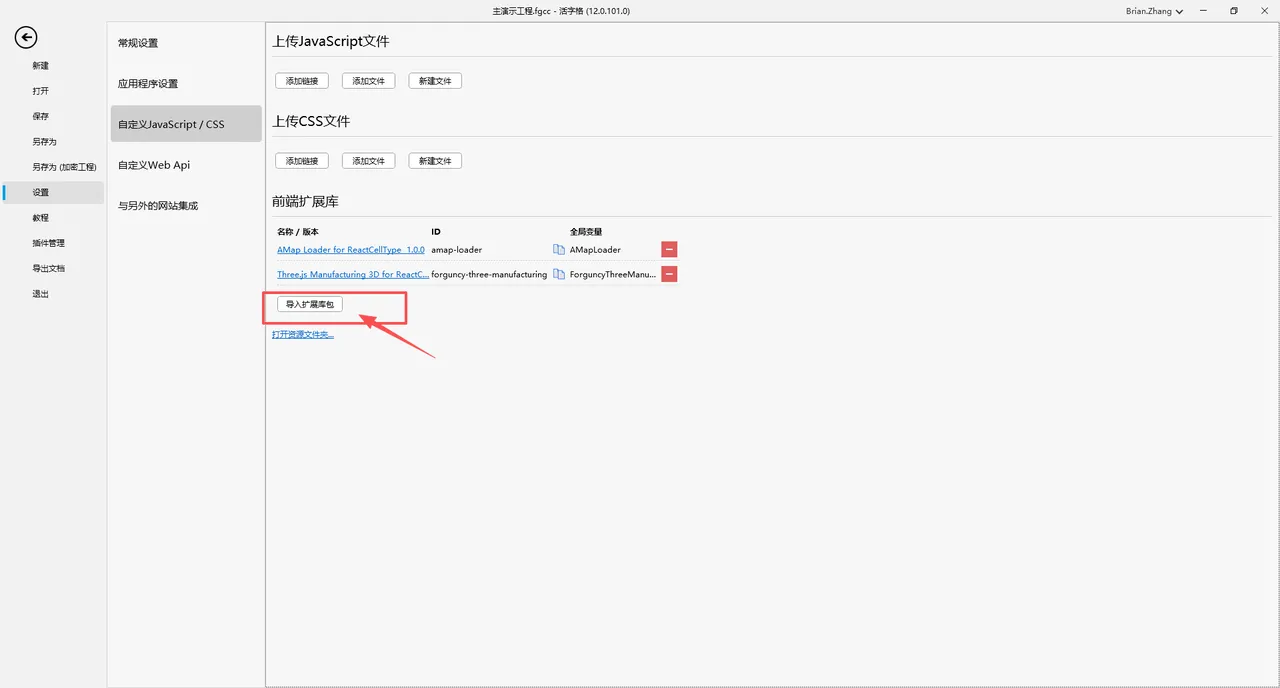Open the 与另外的网站集成 settings tab
This screenshot has height=688, width=1280.
click(x=186, y=205)
